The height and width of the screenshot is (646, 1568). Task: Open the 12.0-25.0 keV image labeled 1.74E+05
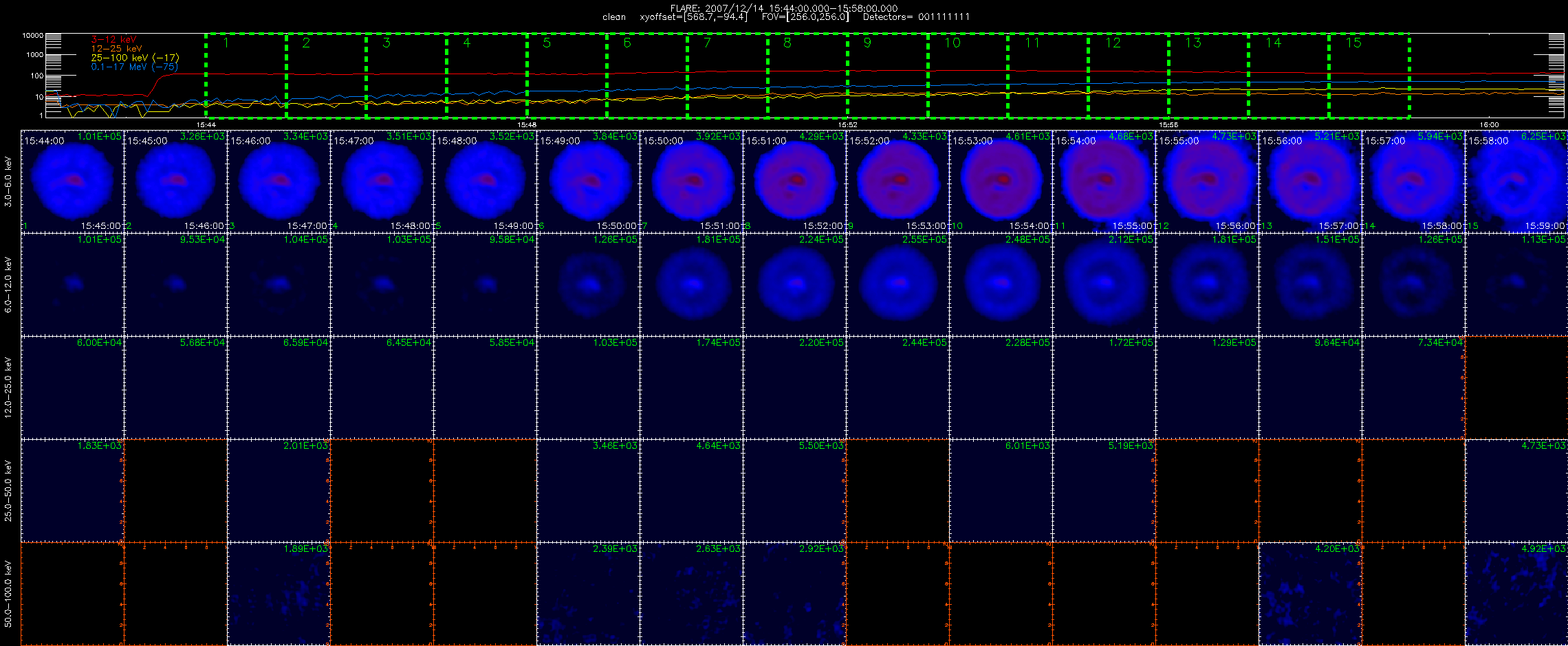692,388
